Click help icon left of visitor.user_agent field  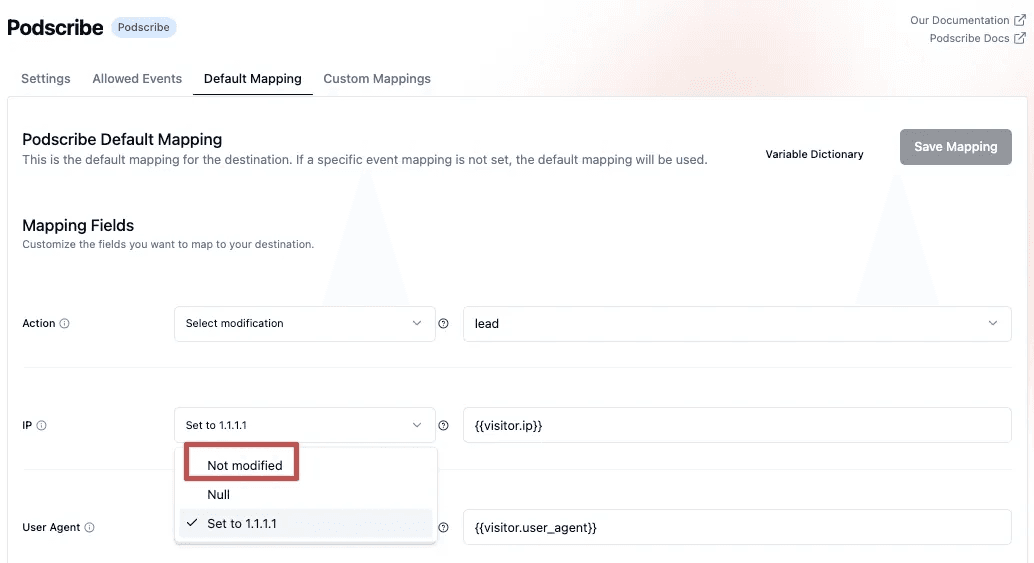point(444,528)
